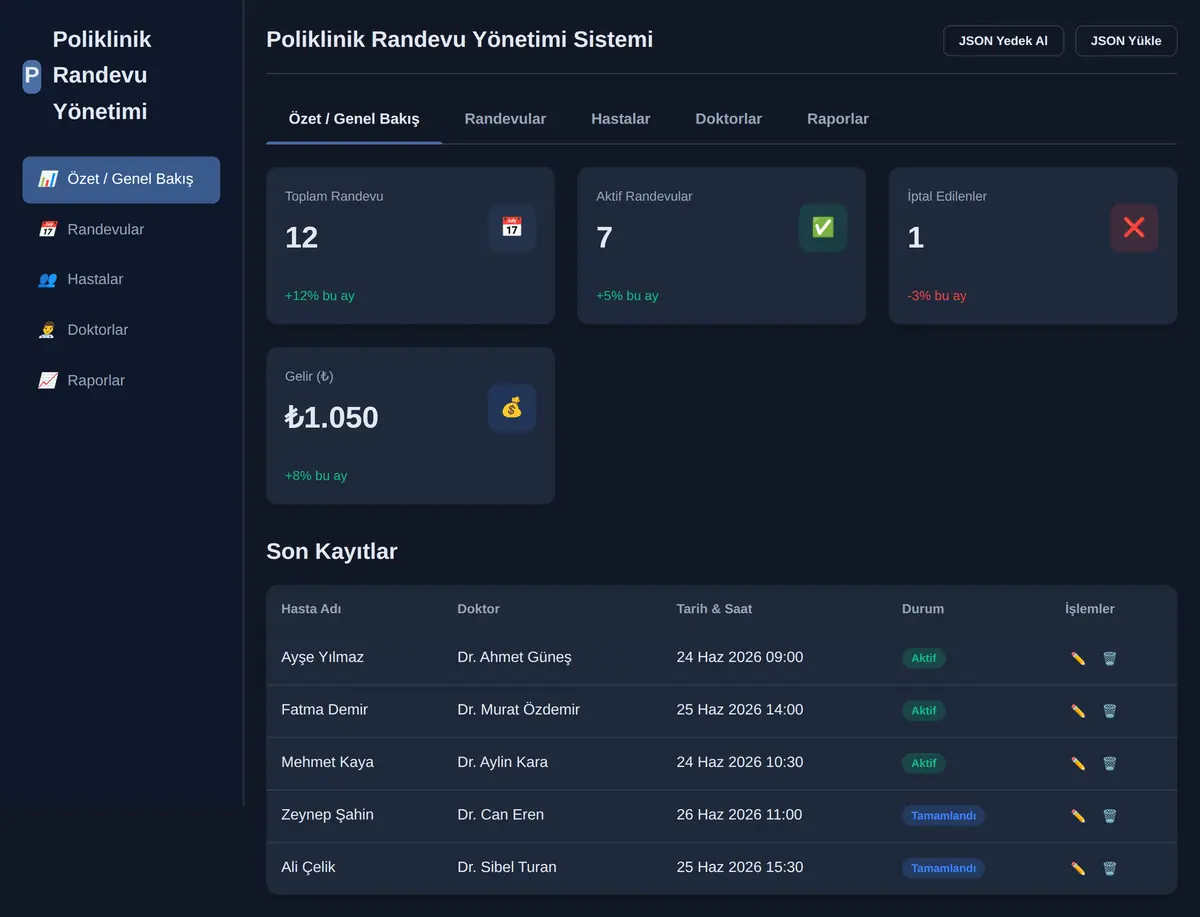Viewport: 1200px width, 917px height.
Task: Edit Zeynep Şahin appointment with pencil icon
Action: click(1078, 816)
